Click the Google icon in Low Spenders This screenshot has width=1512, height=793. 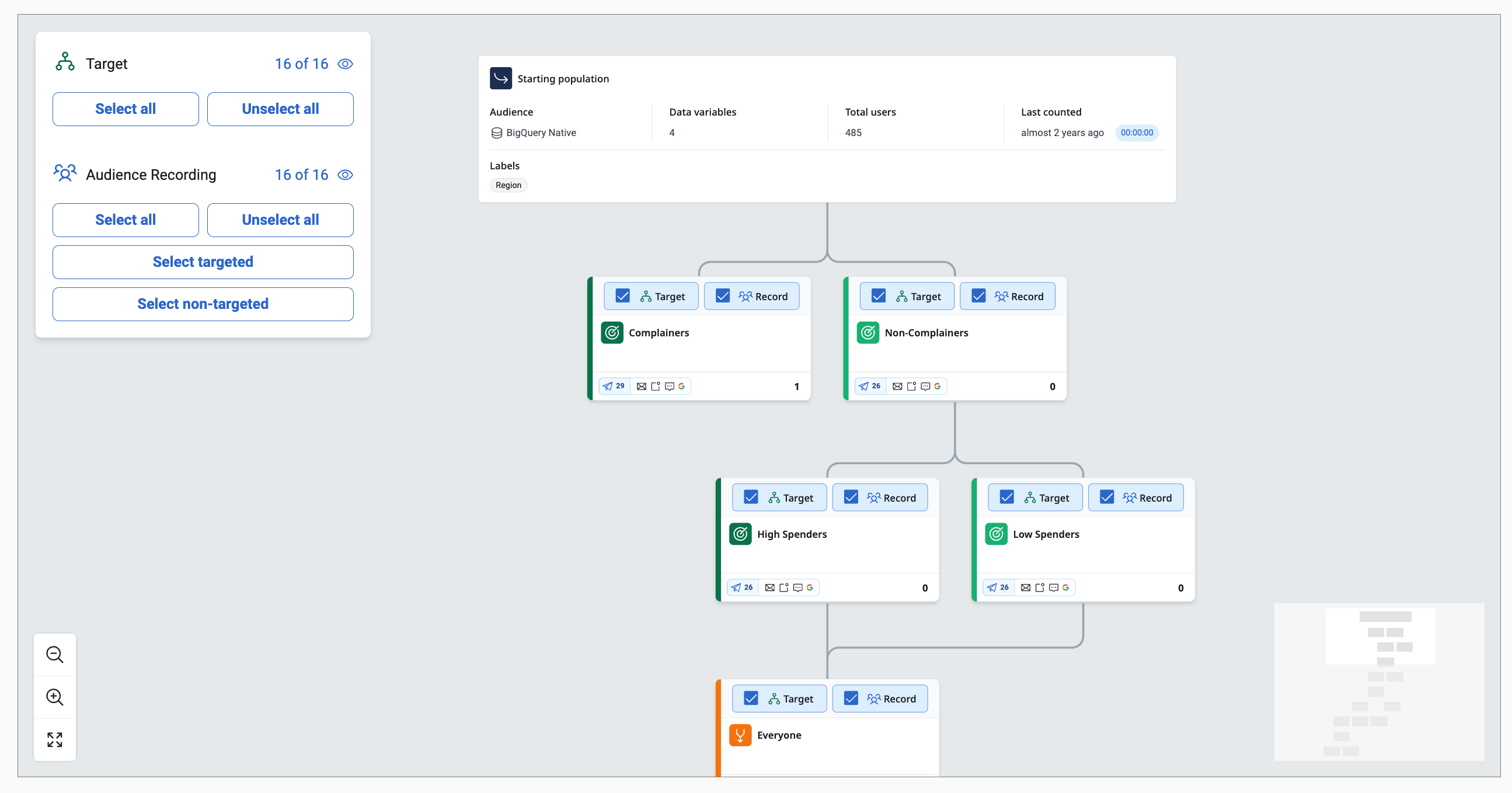pos(1065,587)
